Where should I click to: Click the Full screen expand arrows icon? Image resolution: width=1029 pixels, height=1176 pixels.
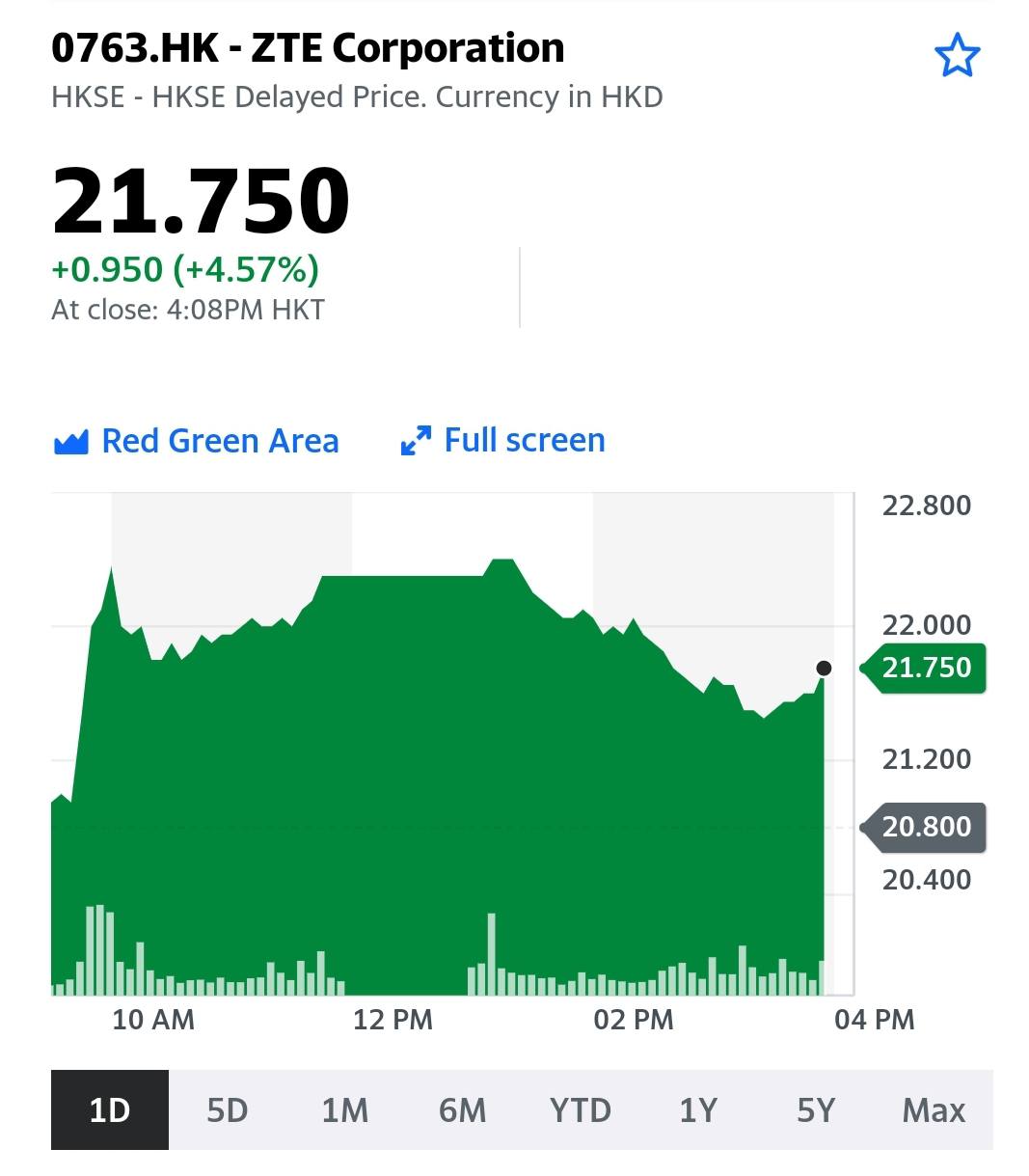point(416,442)
